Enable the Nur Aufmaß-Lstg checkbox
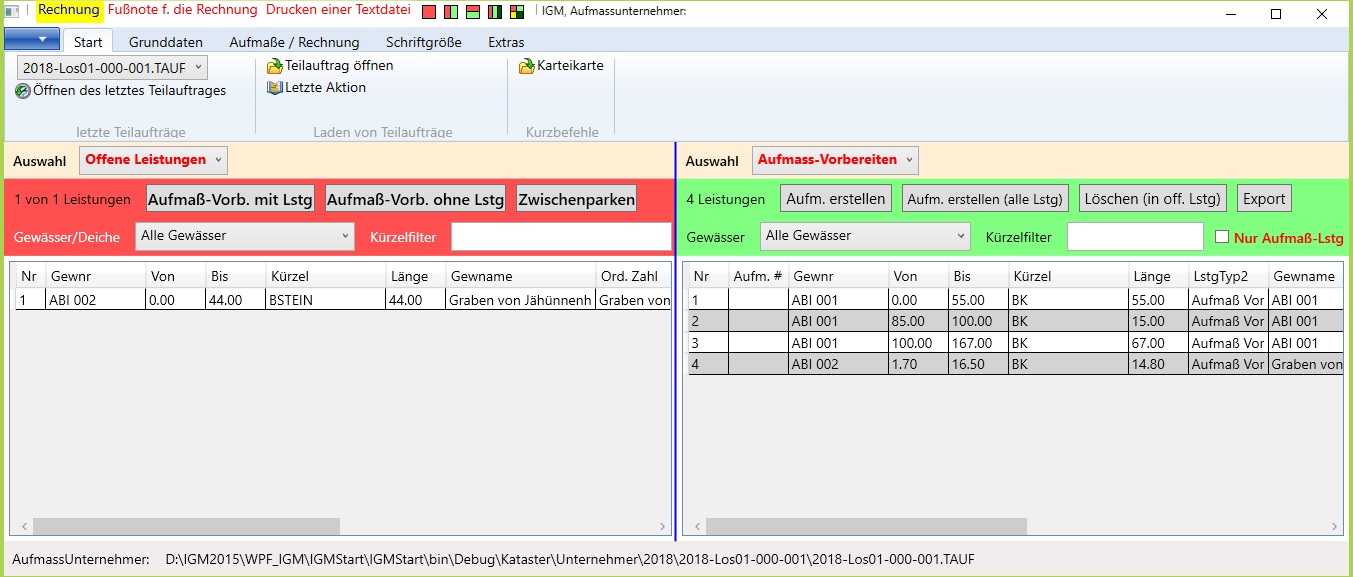Image resolution: width=1353 pixels, height=577 pixels. (1222, 237)
